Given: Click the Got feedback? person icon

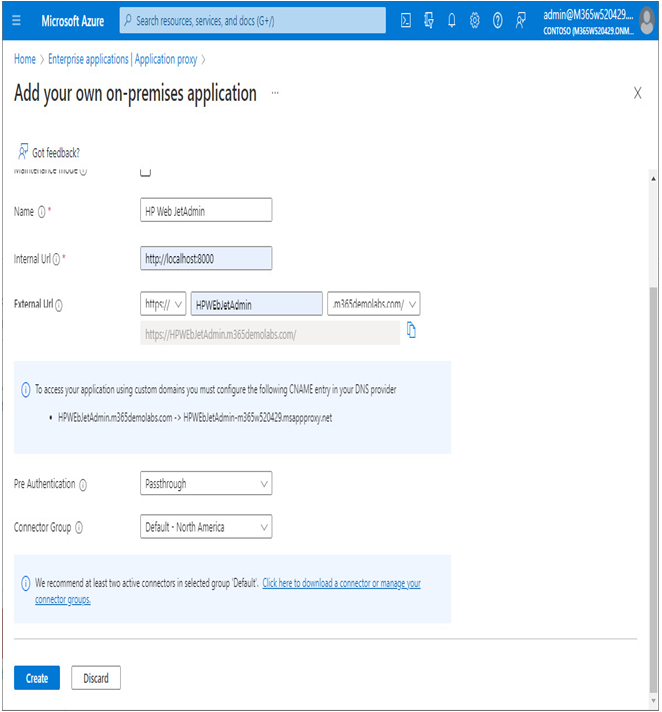Looking at the screenshot, I should 23,152.
